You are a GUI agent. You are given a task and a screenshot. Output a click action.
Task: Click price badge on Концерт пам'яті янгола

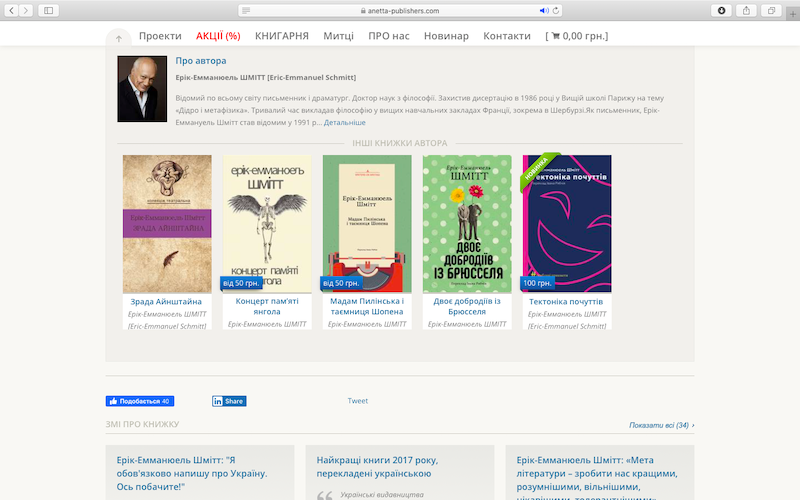pos(241,283)
